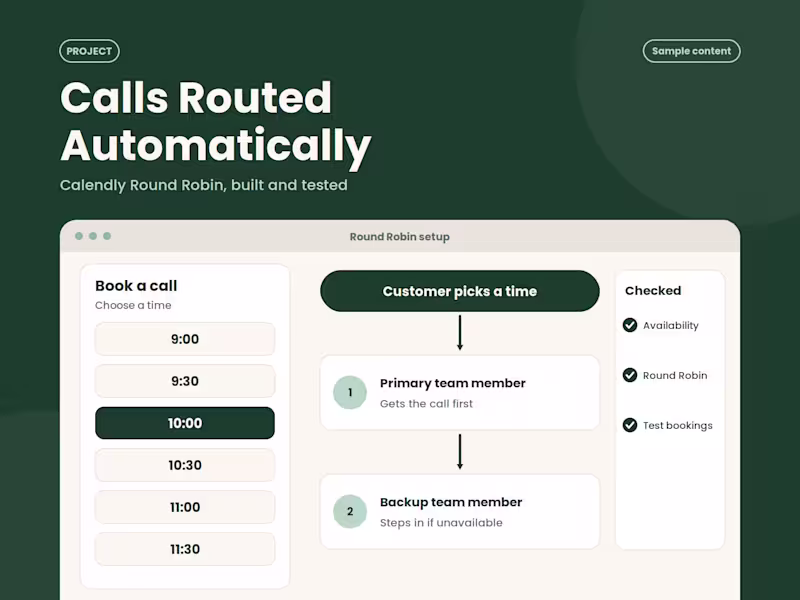
Task: Click the Round Robin setup window title
Action: click(399, 237)
